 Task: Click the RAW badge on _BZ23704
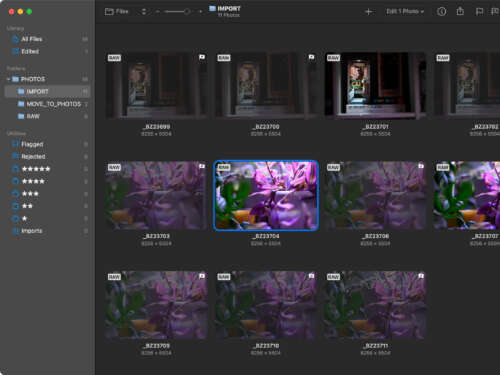coord(224,167)
